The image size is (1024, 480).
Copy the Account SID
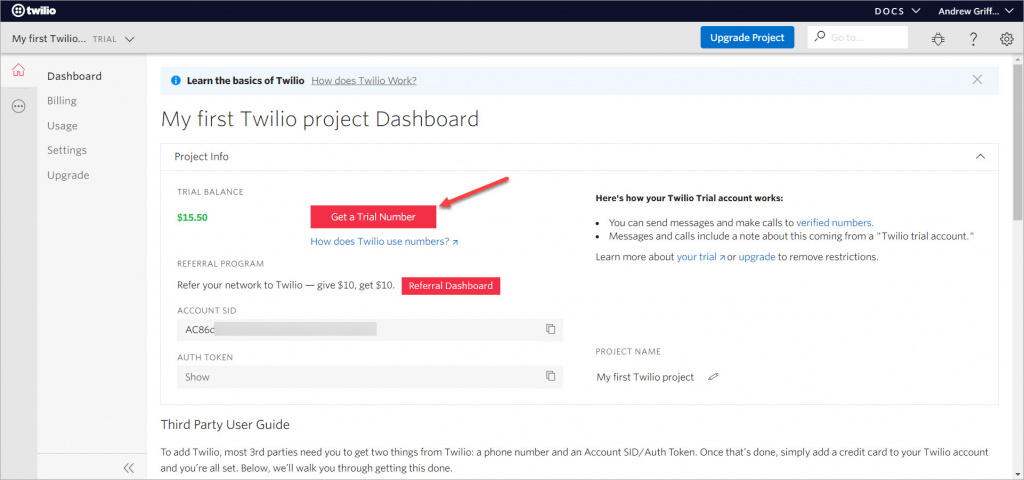[x=551, y=329]
